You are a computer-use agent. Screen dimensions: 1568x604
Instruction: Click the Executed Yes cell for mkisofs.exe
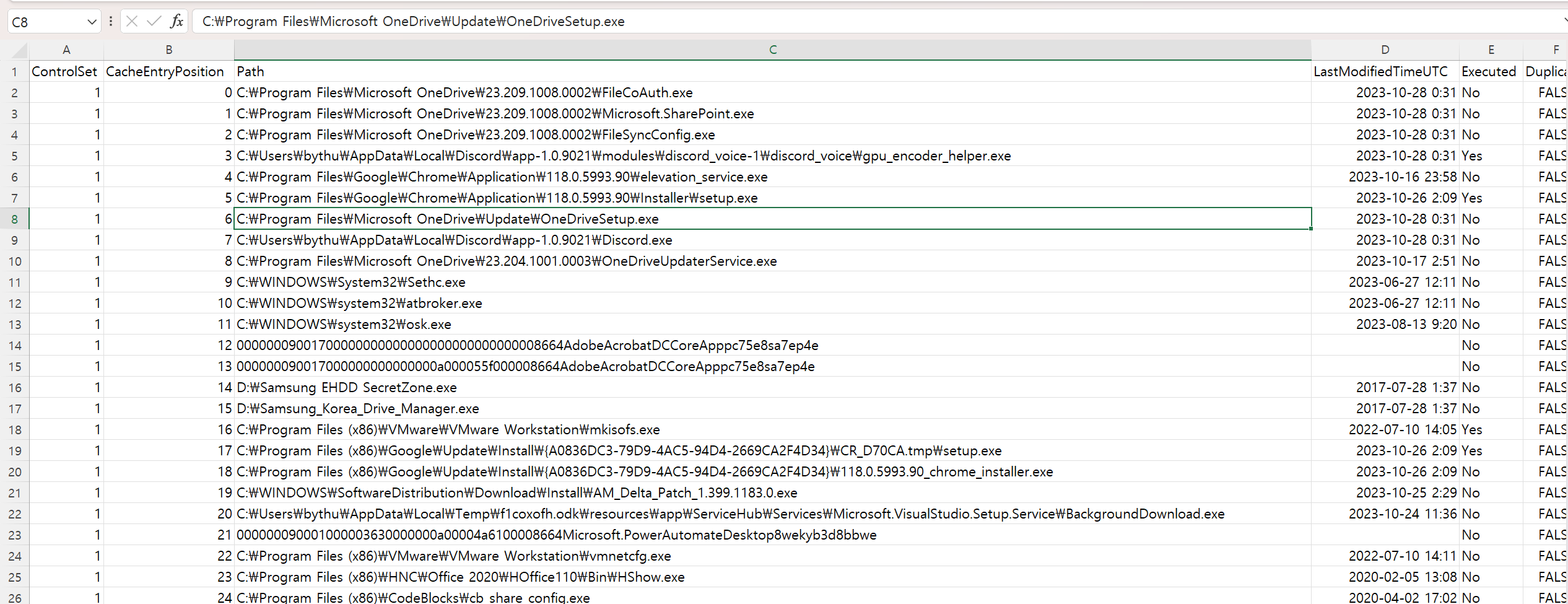pos(1491,430)
